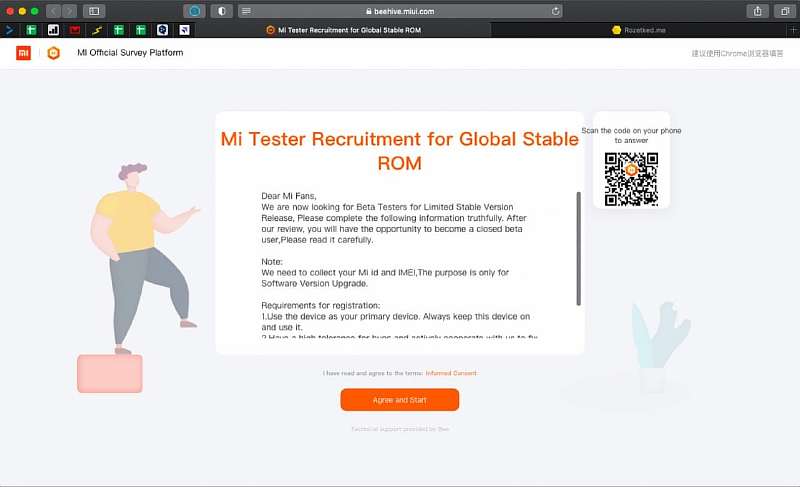Click the scrollbar in the survey text box
The image size is (800, 487).
tap(578, 248)
